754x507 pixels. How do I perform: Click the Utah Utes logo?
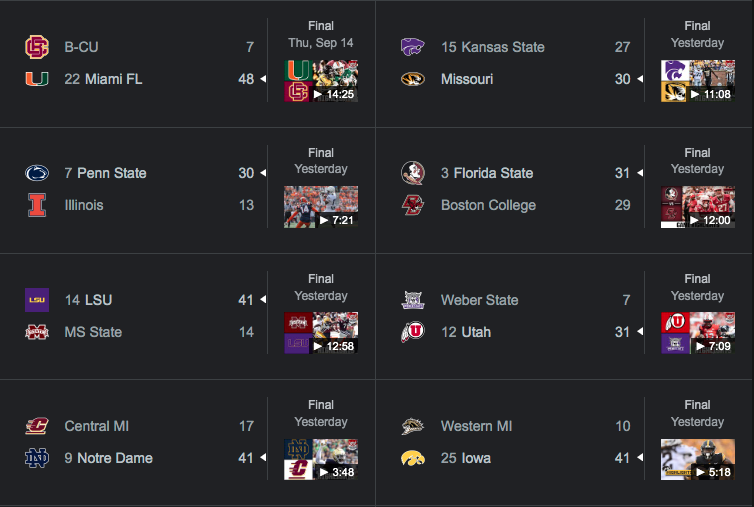pos(413,332)
